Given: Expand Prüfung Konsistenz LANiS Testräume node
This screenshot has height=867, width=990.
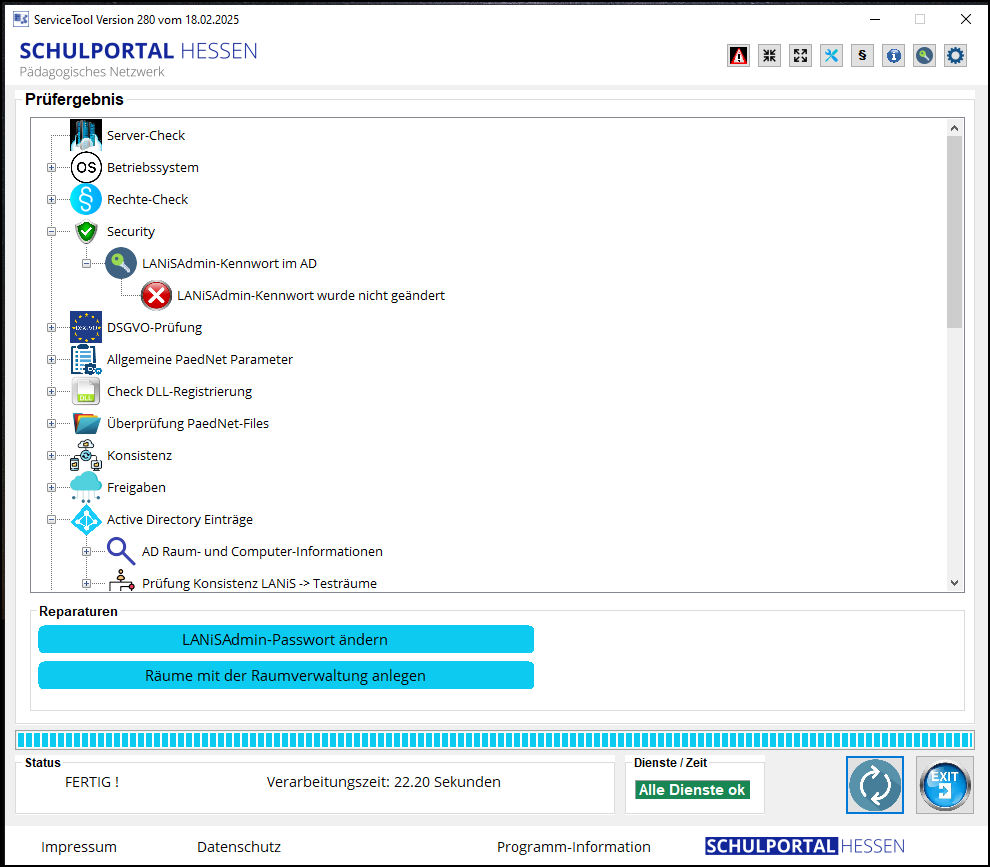Looking at the screenshot, I should [x=86, y=583].
